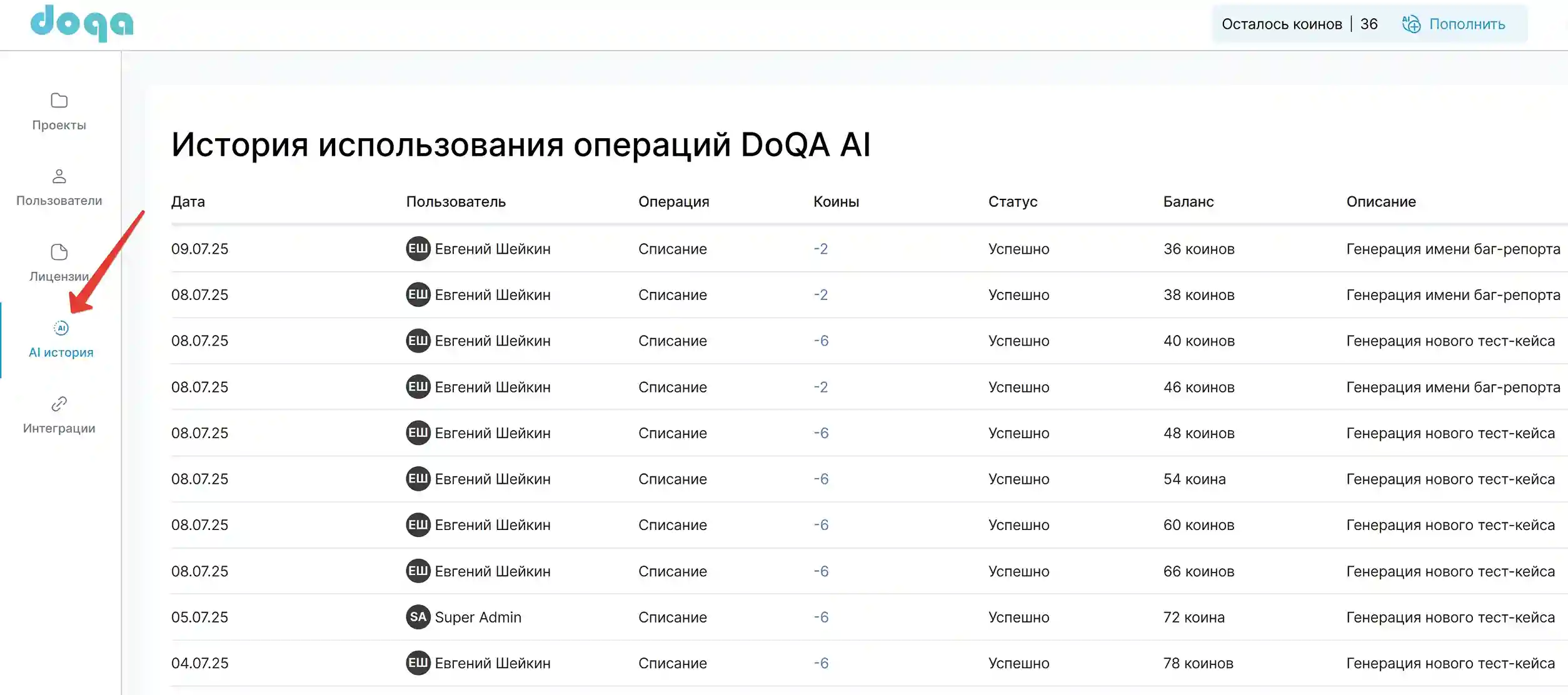Open the Лицензии sidebar icon
Screen dimensions: 1568x695
tap(59, 252)
